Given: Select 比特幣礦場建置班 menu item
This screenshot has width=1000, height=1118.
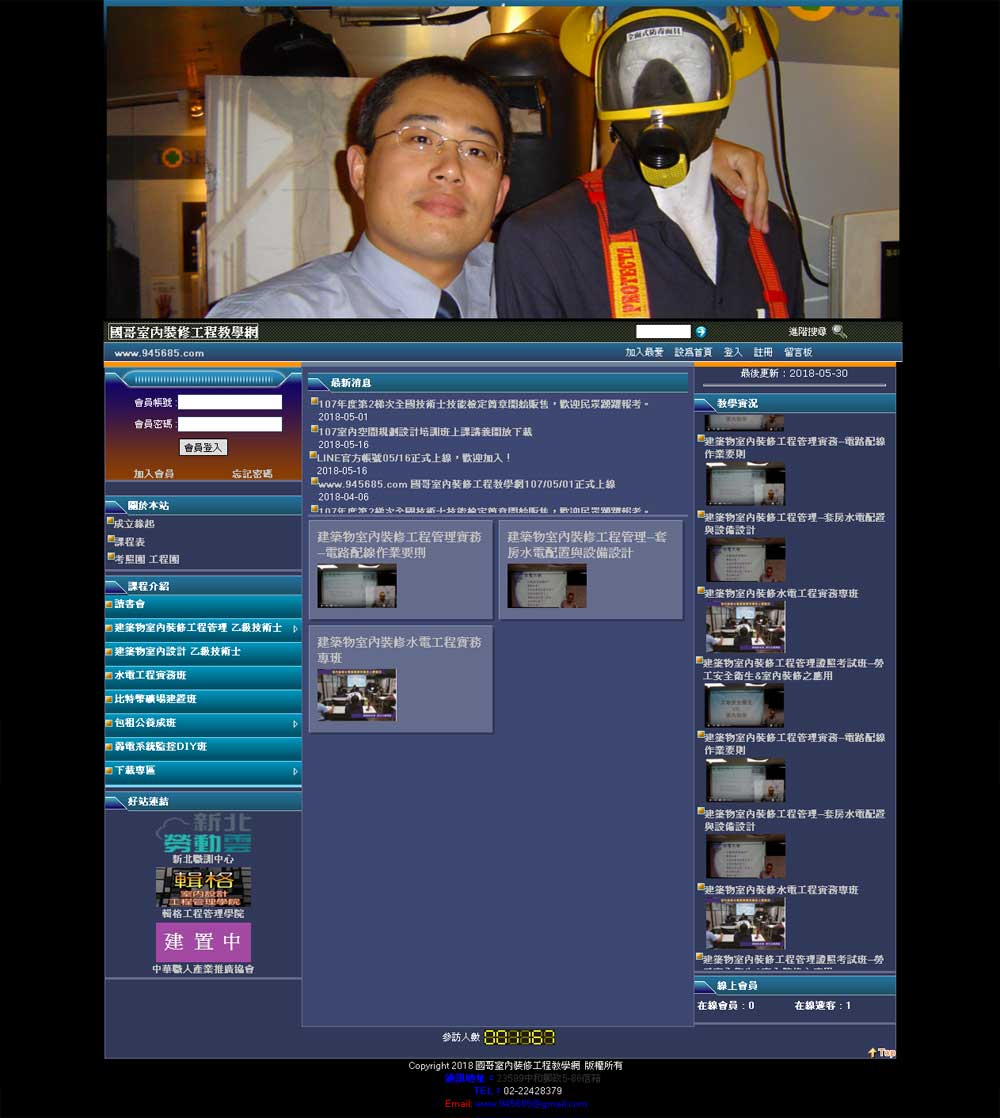Looking at the screenshot, I should coord(203,699).
